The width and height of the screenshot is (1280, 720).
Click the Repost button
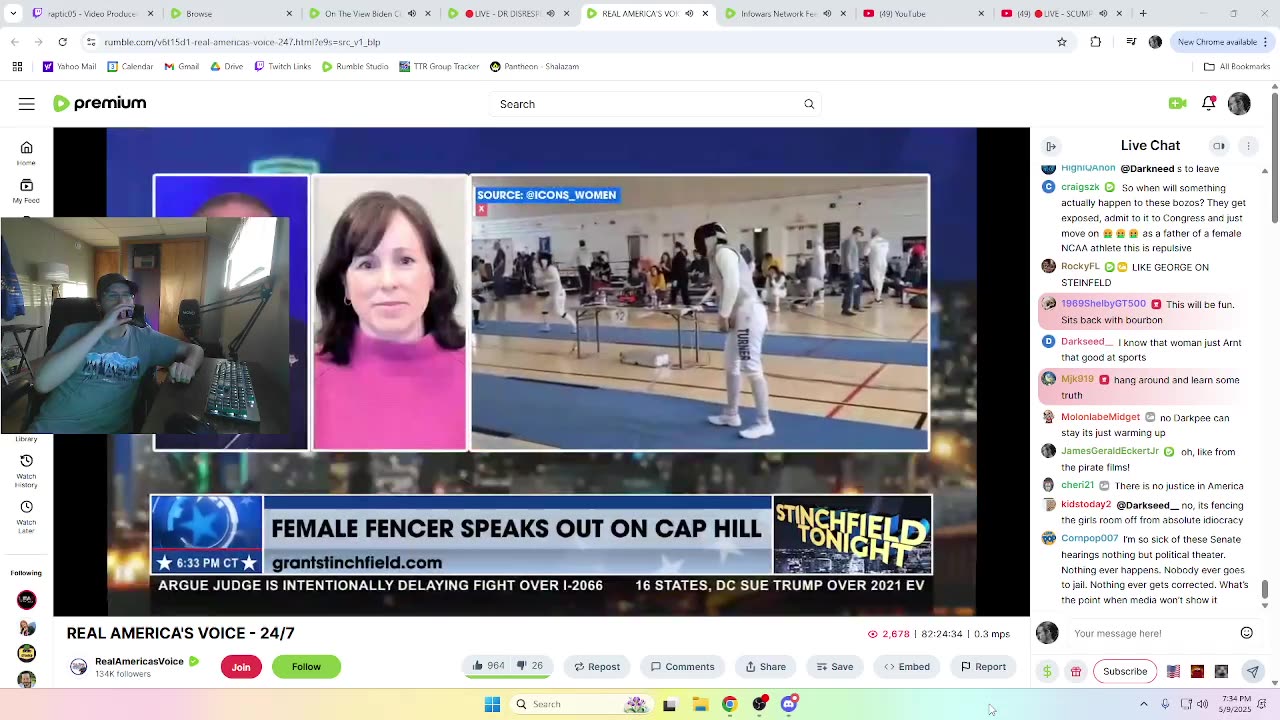click(597, 666)
